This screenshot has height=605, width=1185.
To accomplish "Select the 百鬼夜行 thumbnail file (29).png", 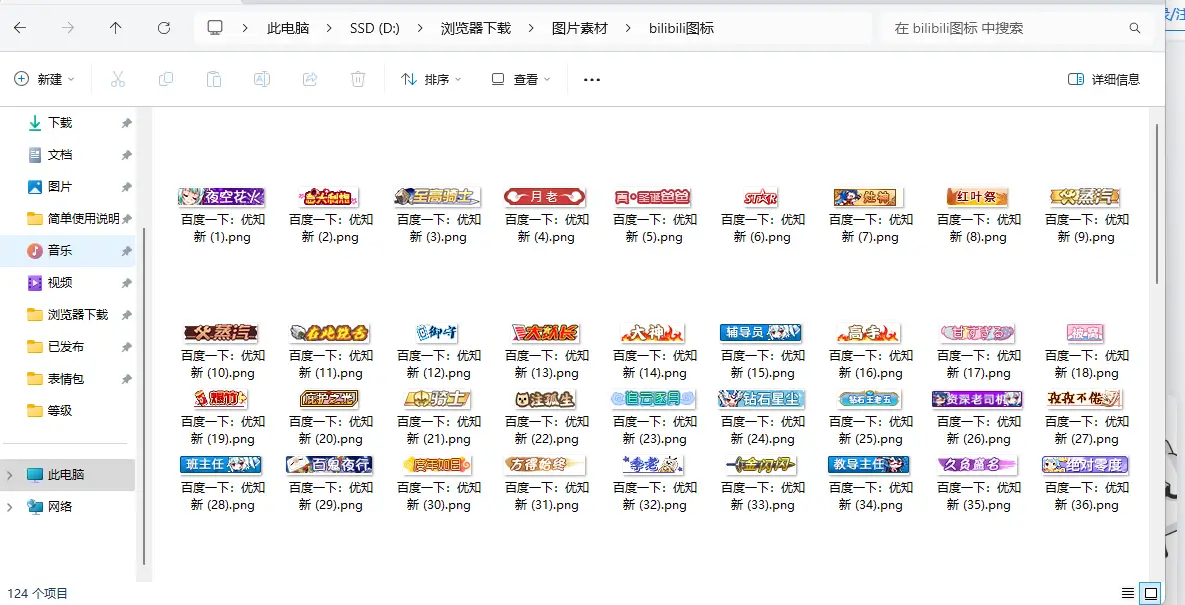I will [330, 465].
